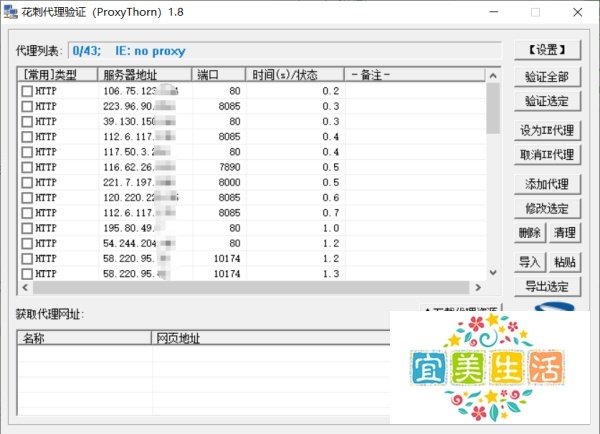Select port 8000 cell
The height and width of the screenshot is (434, 600).
click(230, 183)
